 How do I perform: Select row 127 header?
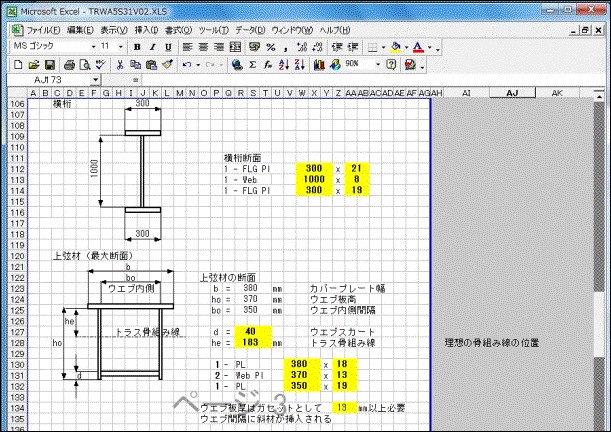tap(17, 332)
